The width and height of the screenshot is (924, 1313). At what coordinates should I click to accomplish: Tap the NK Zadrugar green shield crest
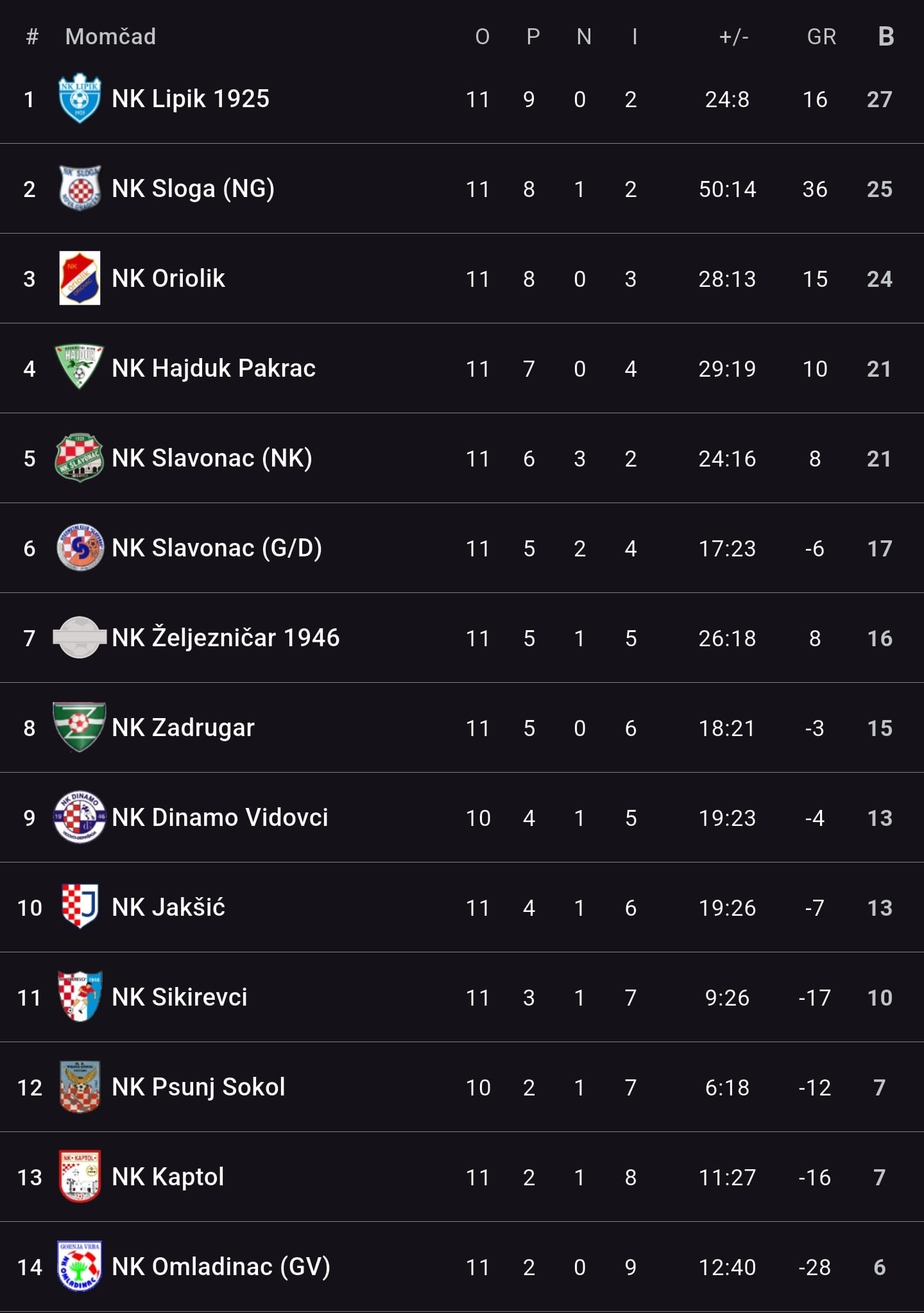79,727
